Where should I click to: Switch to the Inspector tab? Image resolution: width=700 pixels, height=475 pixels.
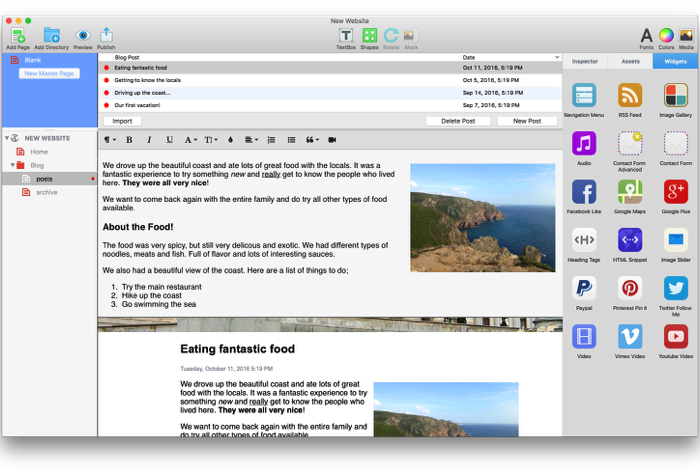pyautogui.click(x=586, y=61)
